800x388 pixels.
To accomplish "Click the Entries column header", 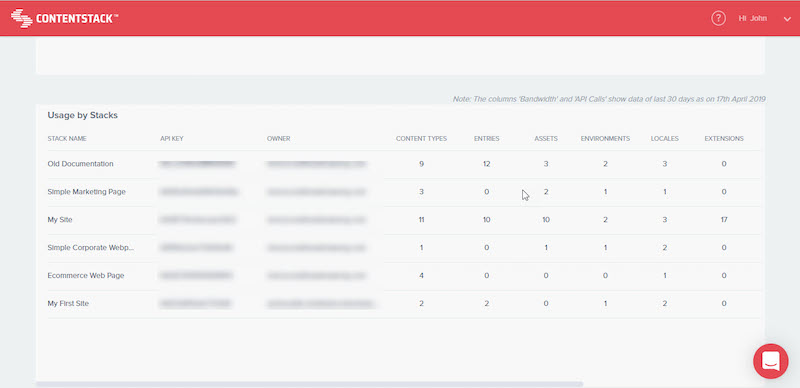I will pyautogui.click(x=487, y=138).
